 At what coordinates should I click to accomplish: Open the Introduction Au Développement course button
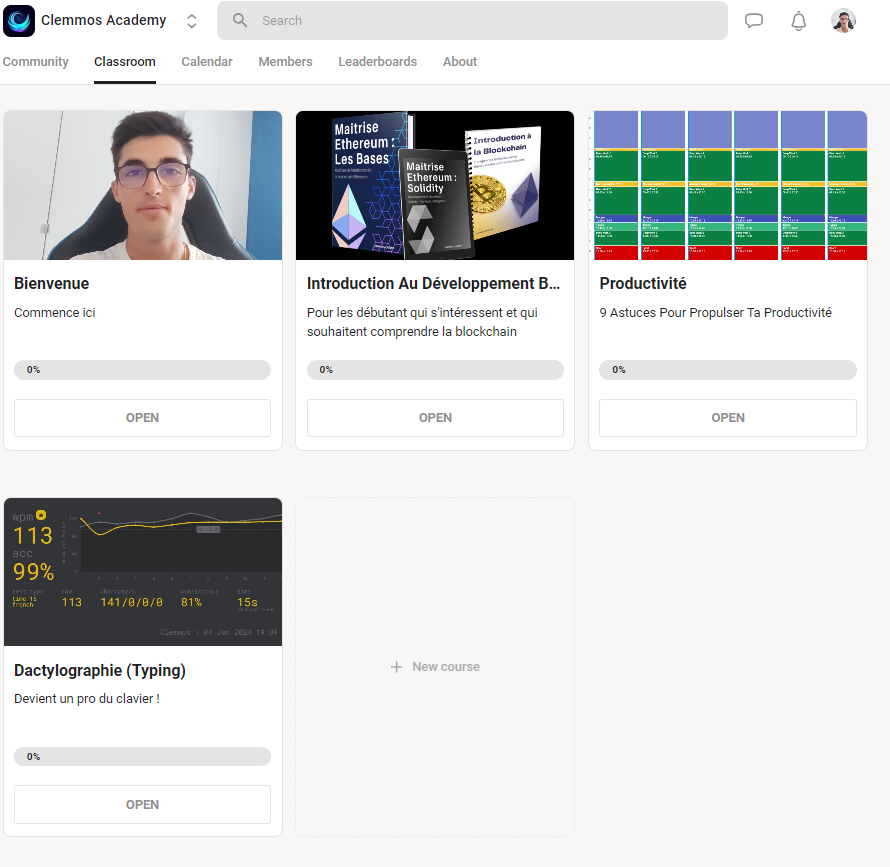pos(435,418)
